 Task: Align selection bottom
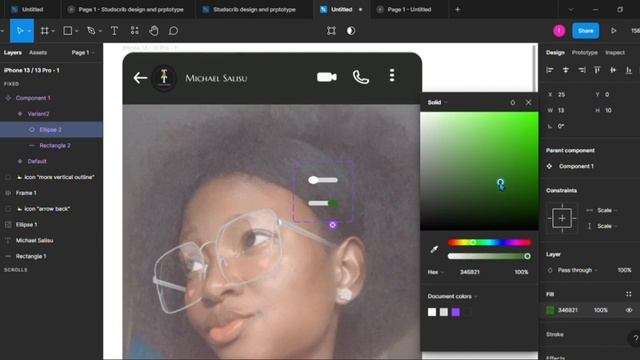tap(629, 70)
